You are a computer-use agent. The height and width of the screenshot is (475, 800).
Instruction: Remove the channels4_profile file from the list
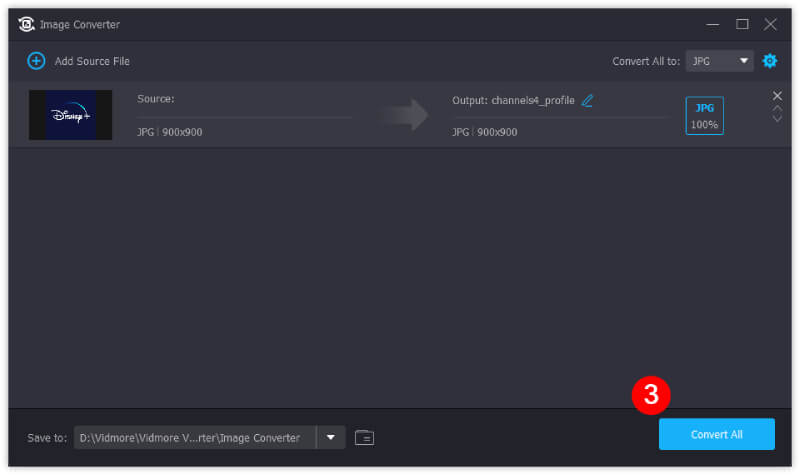pos(777,96)
